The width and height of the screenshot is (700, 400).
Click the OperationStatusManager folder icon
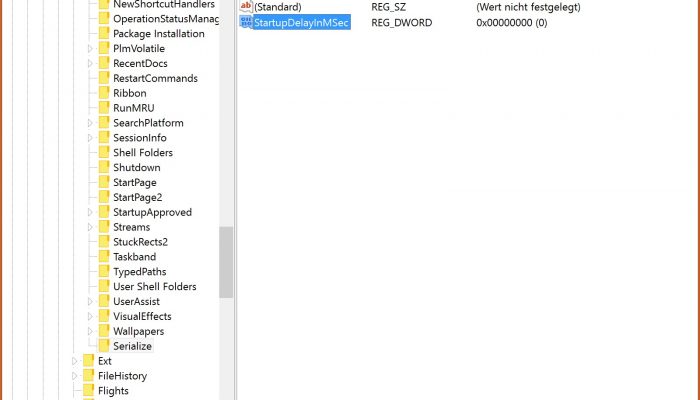[x=104, y=19]
